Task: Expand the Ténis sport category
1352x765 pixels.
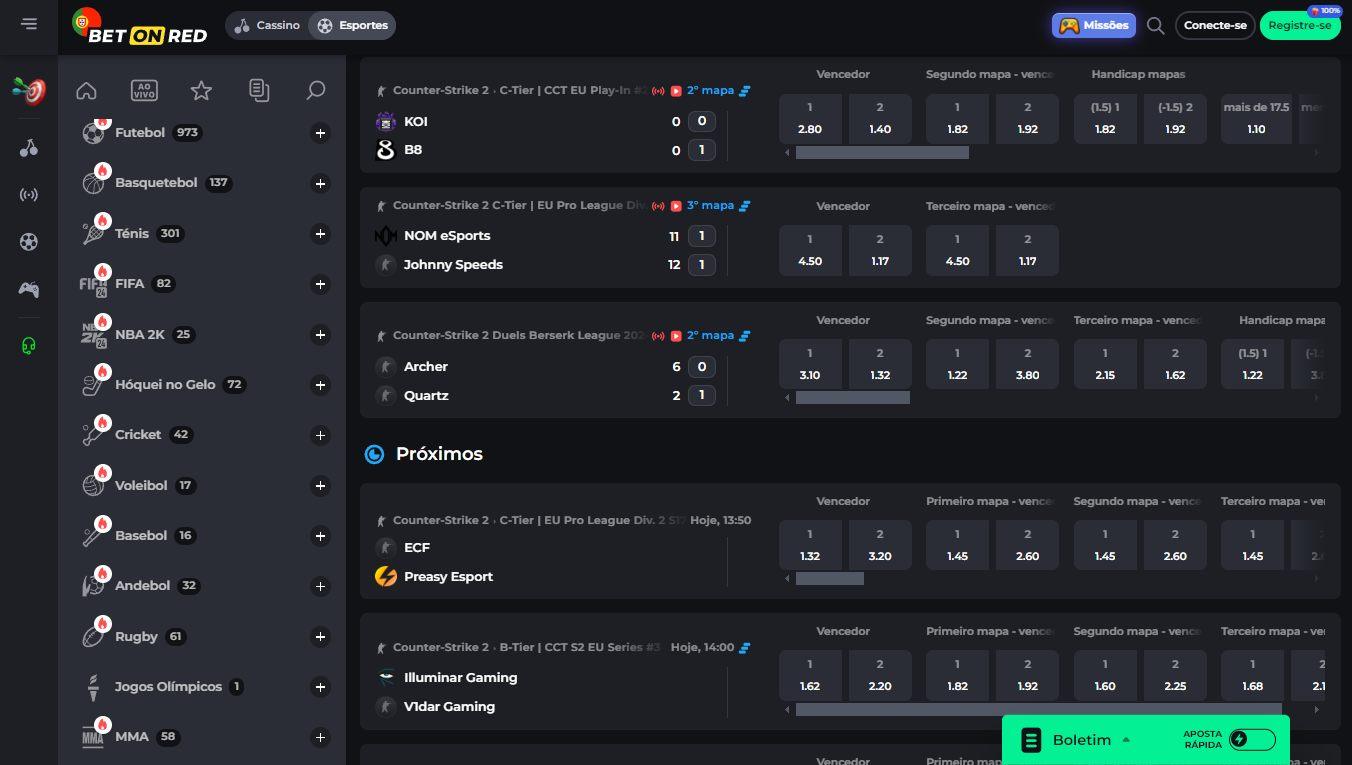Action: 320,234
